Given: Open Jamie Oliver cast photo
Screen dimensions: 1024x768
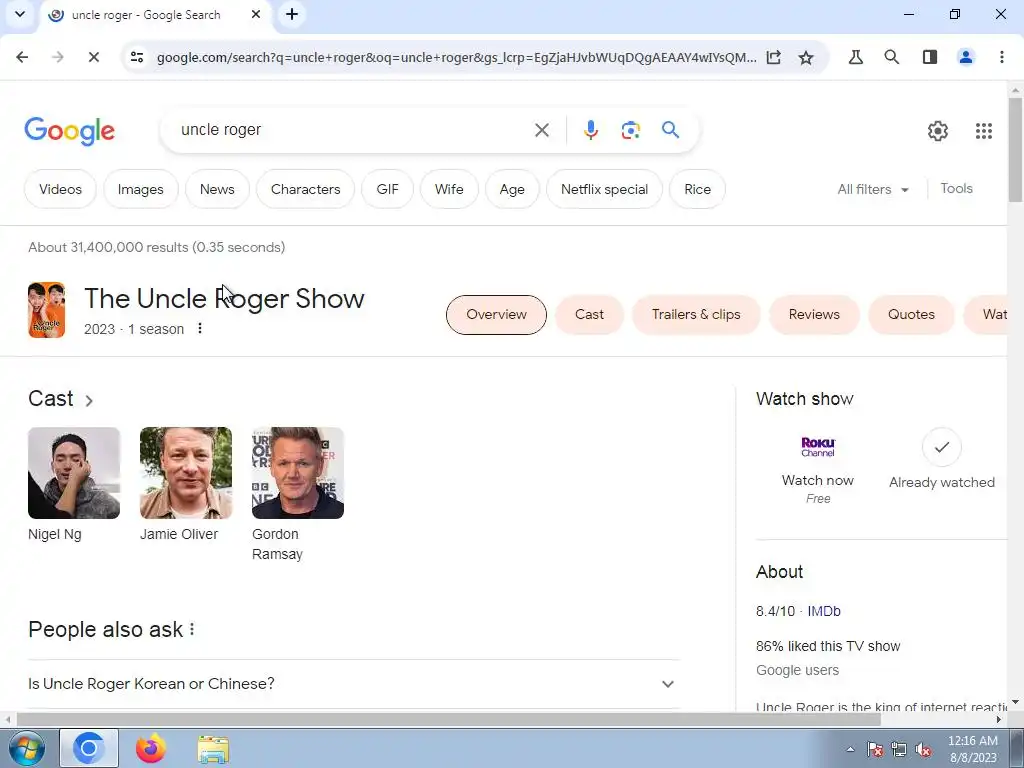Looking at the screenshot, I should (185, 473).
